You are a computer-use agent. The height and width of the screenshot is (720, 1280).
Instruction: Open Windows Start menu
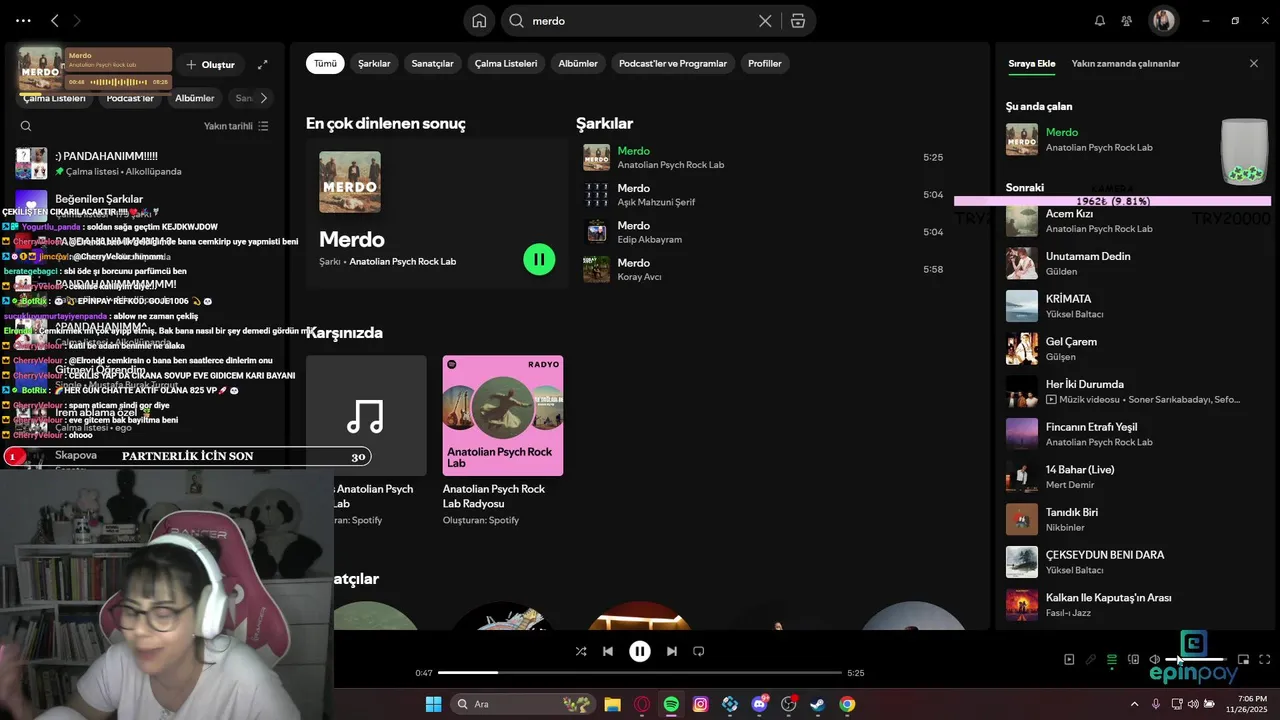click(x=433, y=704)
